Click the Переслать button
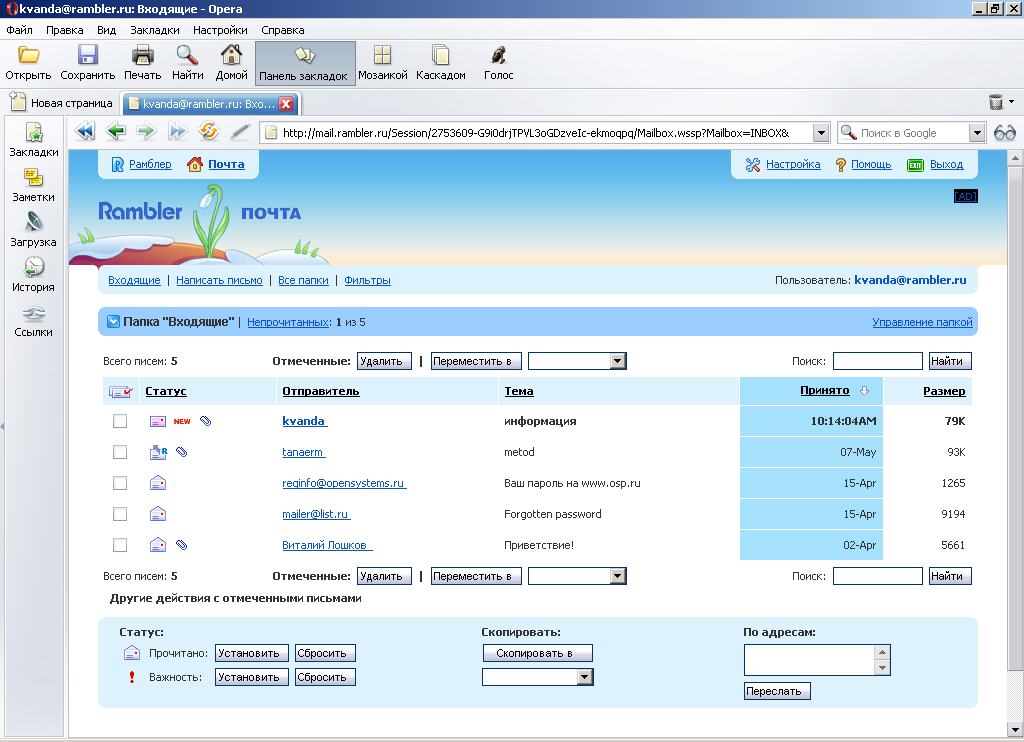 [x=777, y=691]
